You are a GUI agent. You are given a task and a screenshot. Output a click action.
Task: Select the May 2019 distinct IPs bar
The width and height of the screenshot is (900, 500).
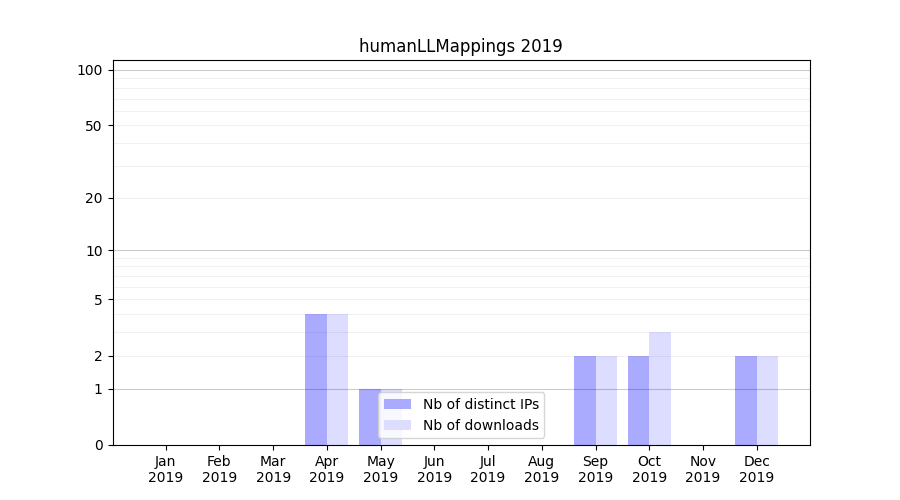[369, 416]
